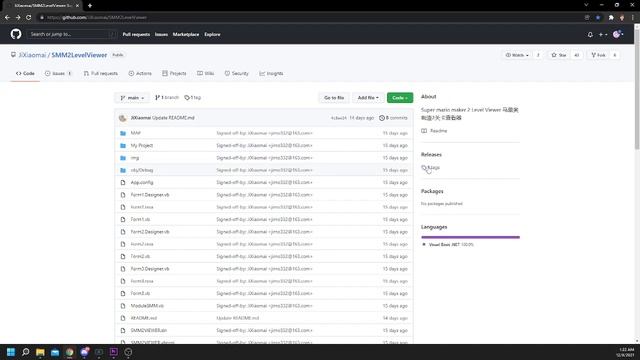640x360 pixels.
Task: Switch to the Code tab
Action: 25,73
